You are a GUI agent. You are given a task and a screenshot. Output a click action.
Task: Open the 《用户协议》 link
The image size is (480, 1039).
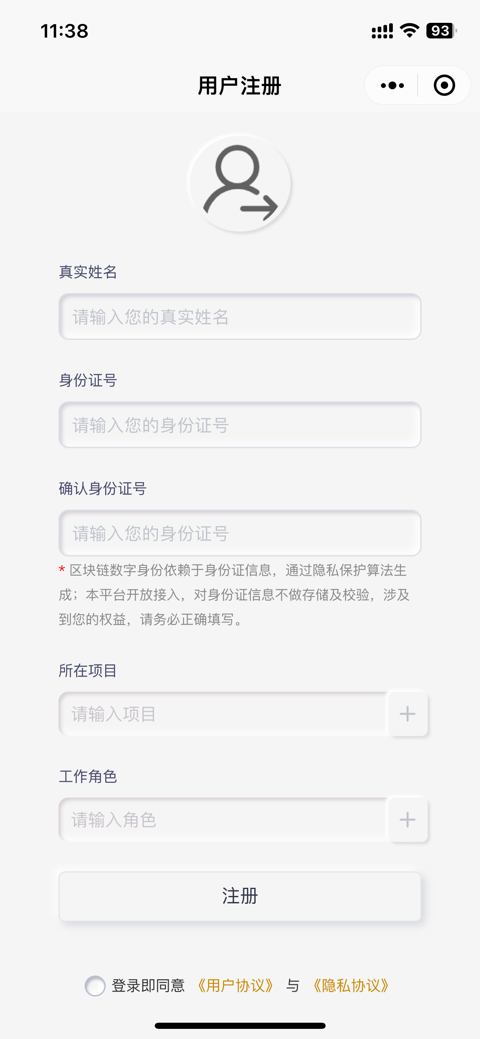coord(235,985)
